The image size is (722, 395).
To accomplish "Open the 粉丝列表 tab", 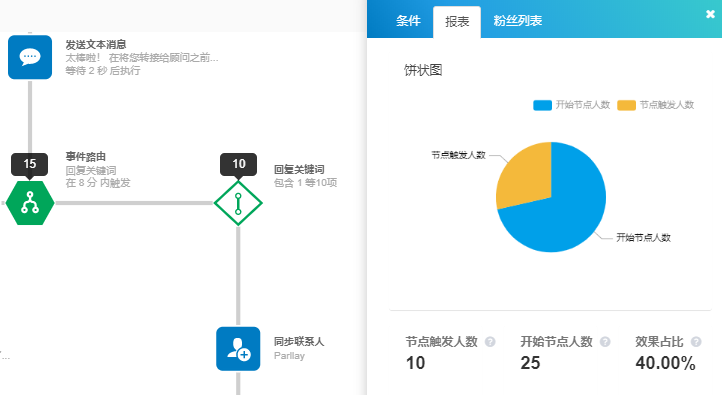I will click(x=518, y=21).
